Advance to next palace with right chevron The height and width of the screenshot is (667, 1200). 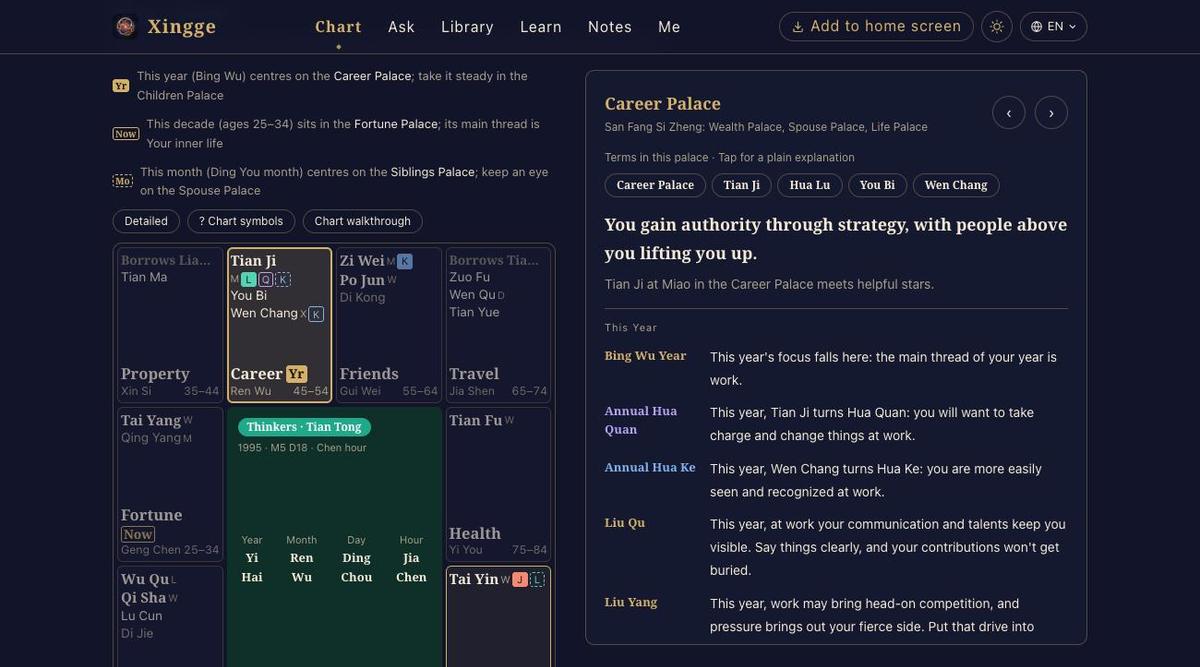(x=1051, y=113)
